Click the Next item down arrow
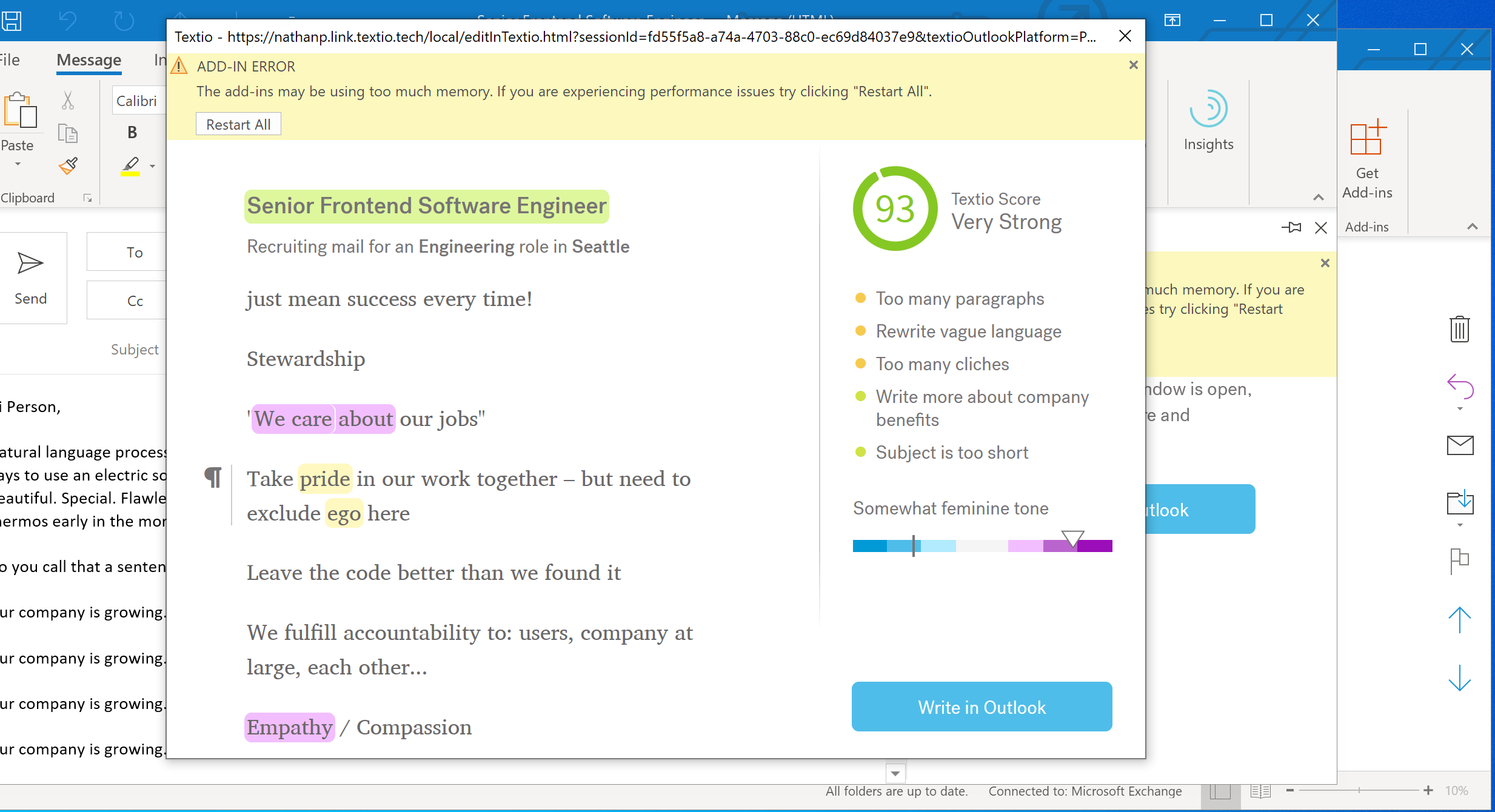The width and height of the screenshot is (1495, 812). click(x=1460, y=677)
